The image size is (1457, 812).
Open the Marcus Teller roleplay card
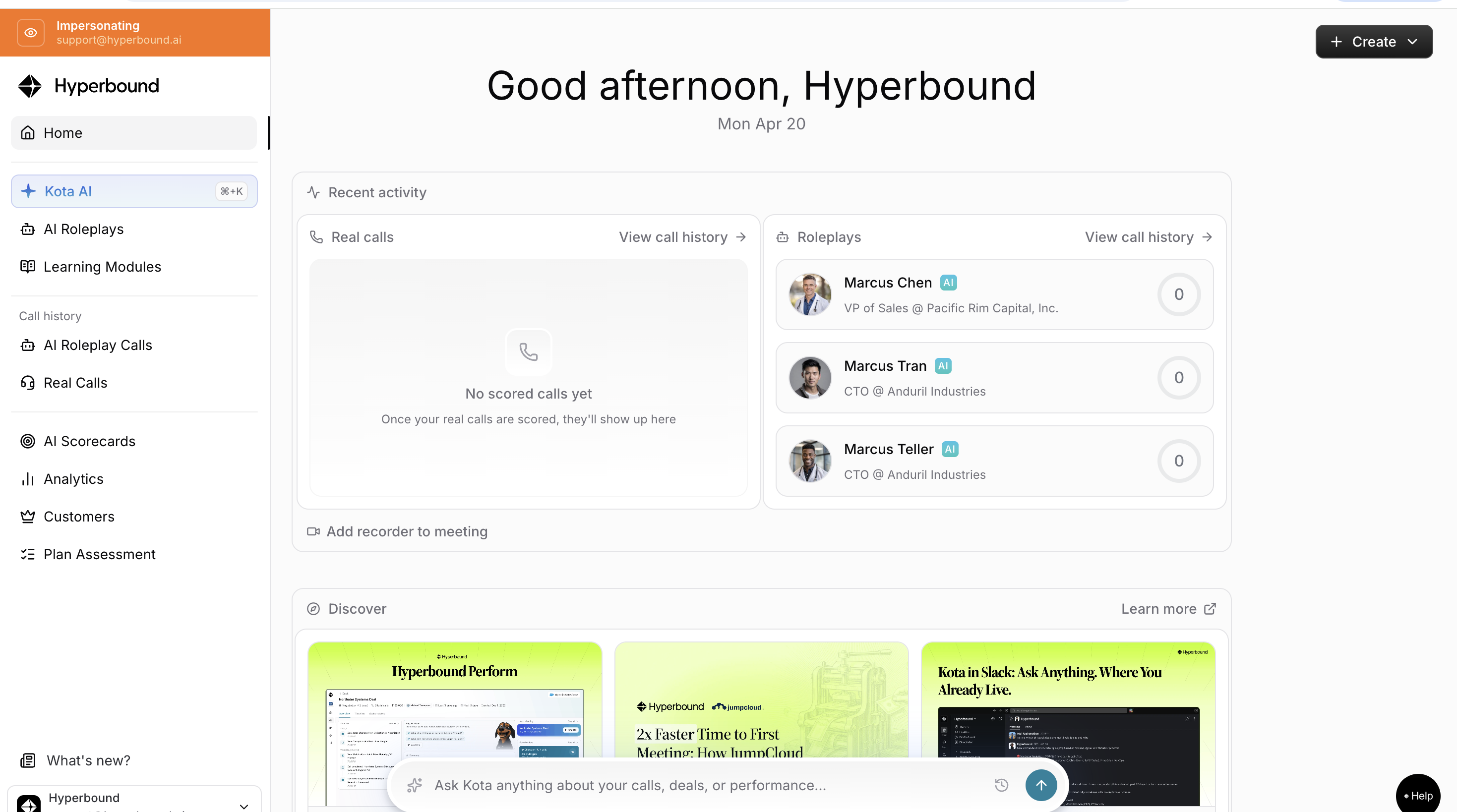[994, 461]
